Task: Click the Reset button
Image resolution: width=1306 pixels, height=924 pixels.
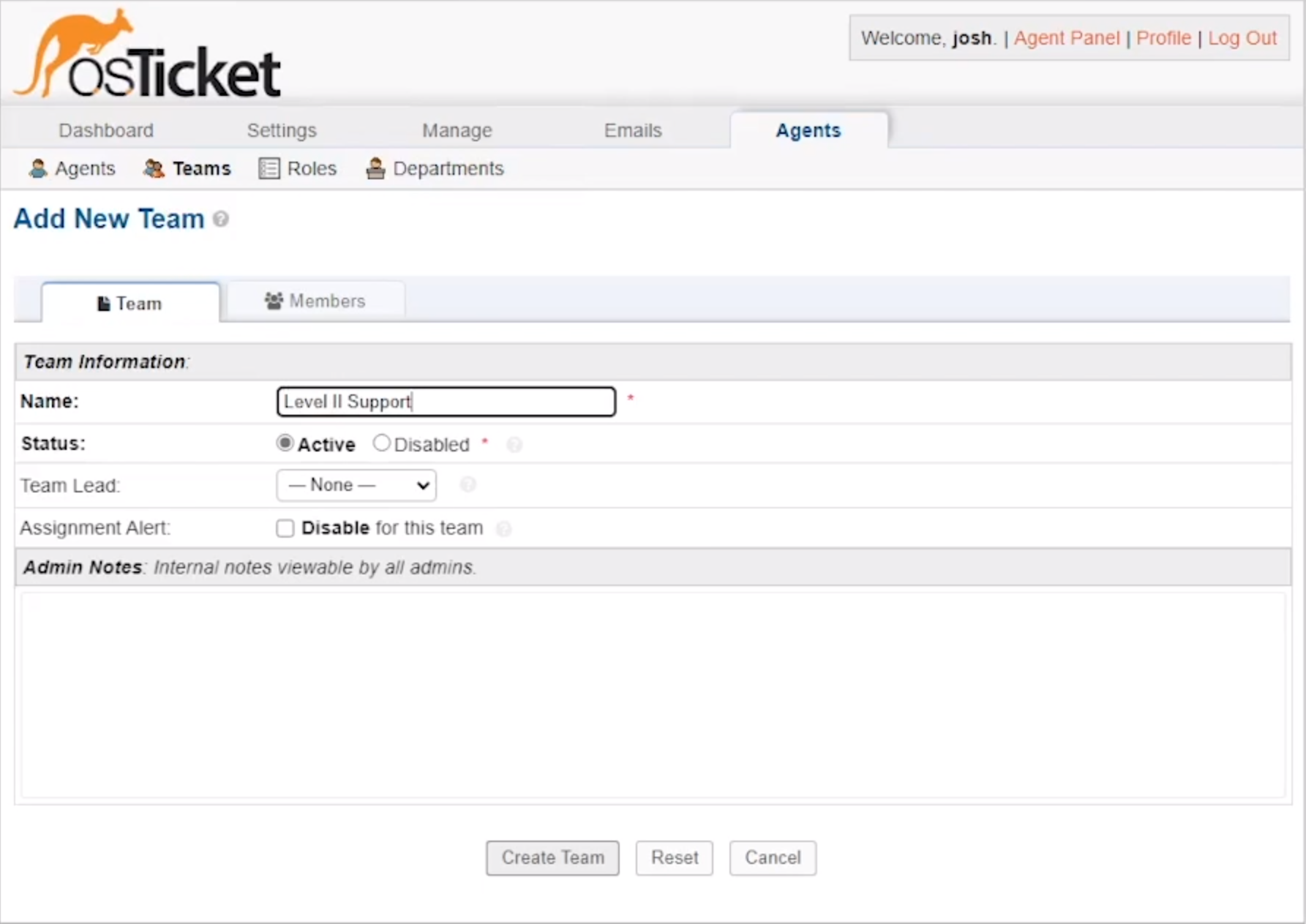Action: pos(673,857)
